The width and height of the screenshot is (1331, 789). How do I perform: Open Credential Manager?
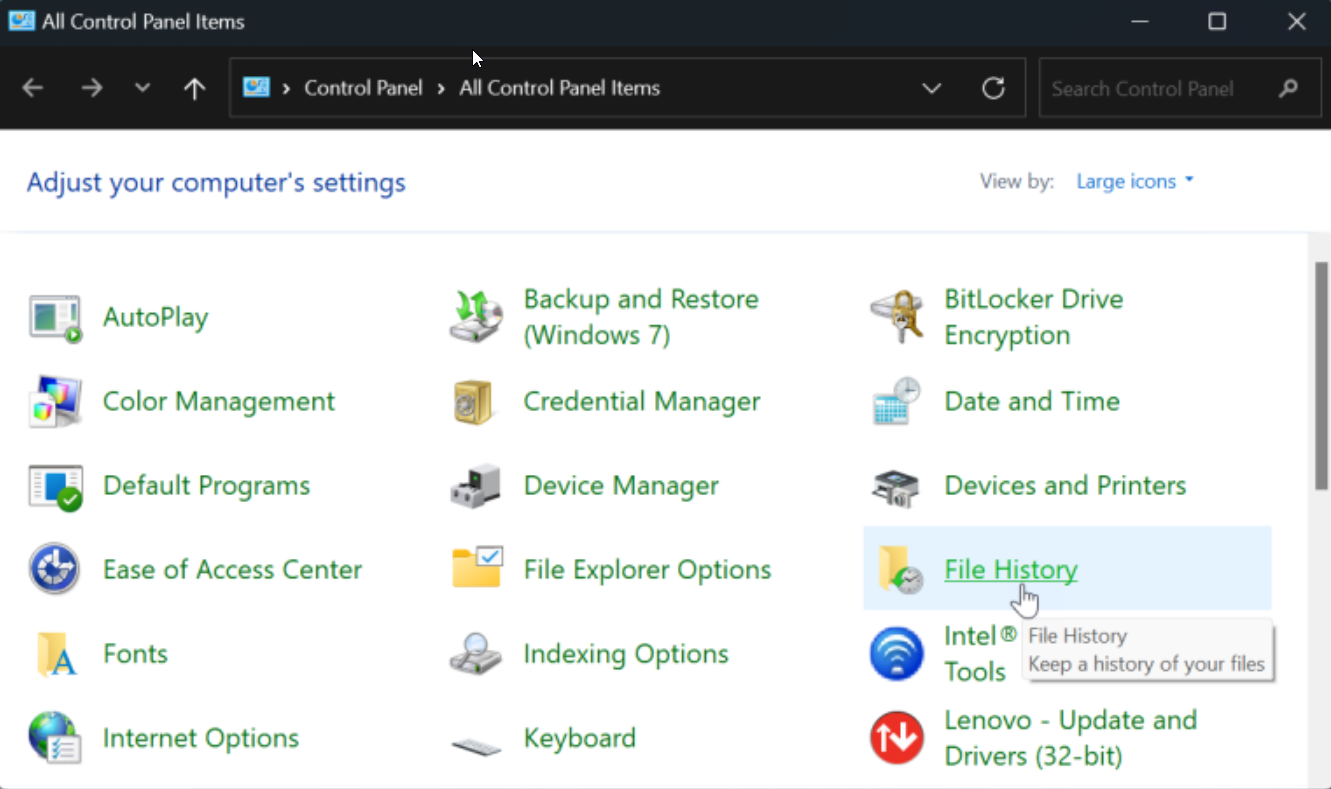click(641, 401)
